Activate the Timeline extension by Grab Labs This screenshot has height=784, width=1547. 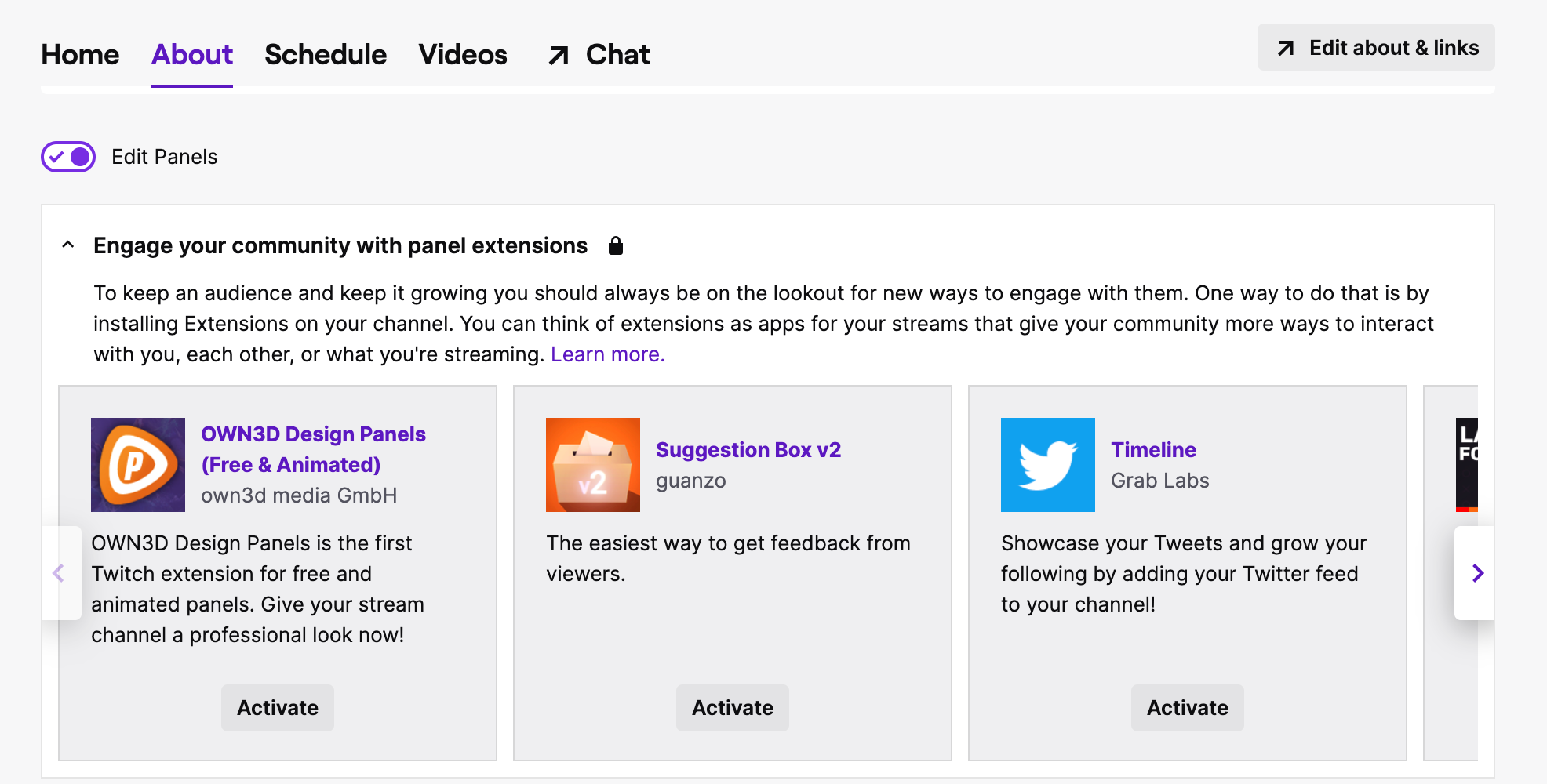point(1187,707)
